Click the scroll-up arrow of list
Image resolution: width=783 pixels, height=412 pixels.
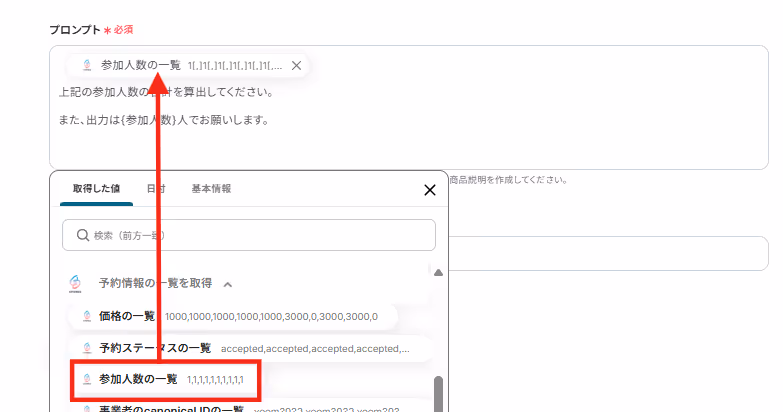pos(438,273)
